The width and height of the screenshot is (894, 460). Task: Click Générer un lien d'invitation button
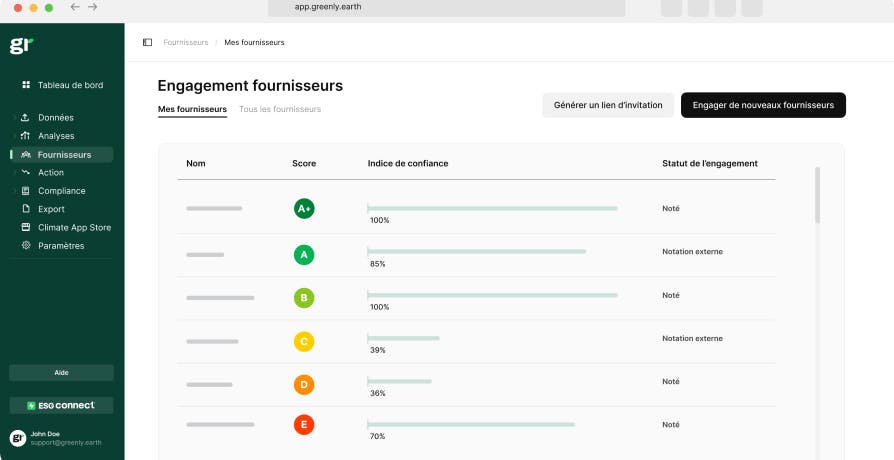pyautogui.click(x=607, y=105)
